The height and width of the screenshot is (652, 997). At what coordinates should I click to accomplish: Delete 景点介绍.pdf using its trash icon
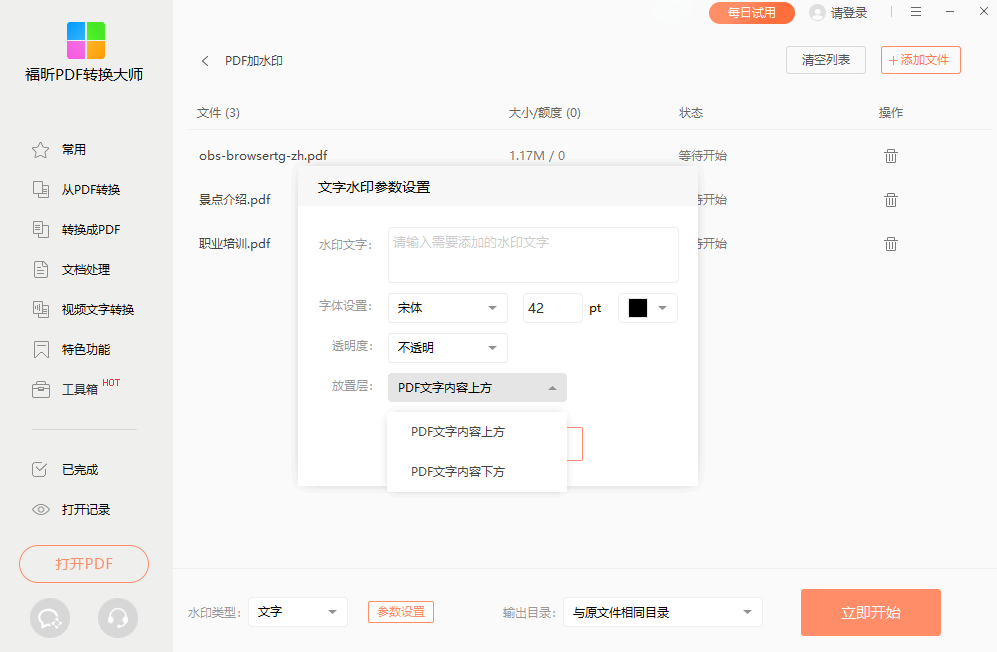tap(890, 200)
